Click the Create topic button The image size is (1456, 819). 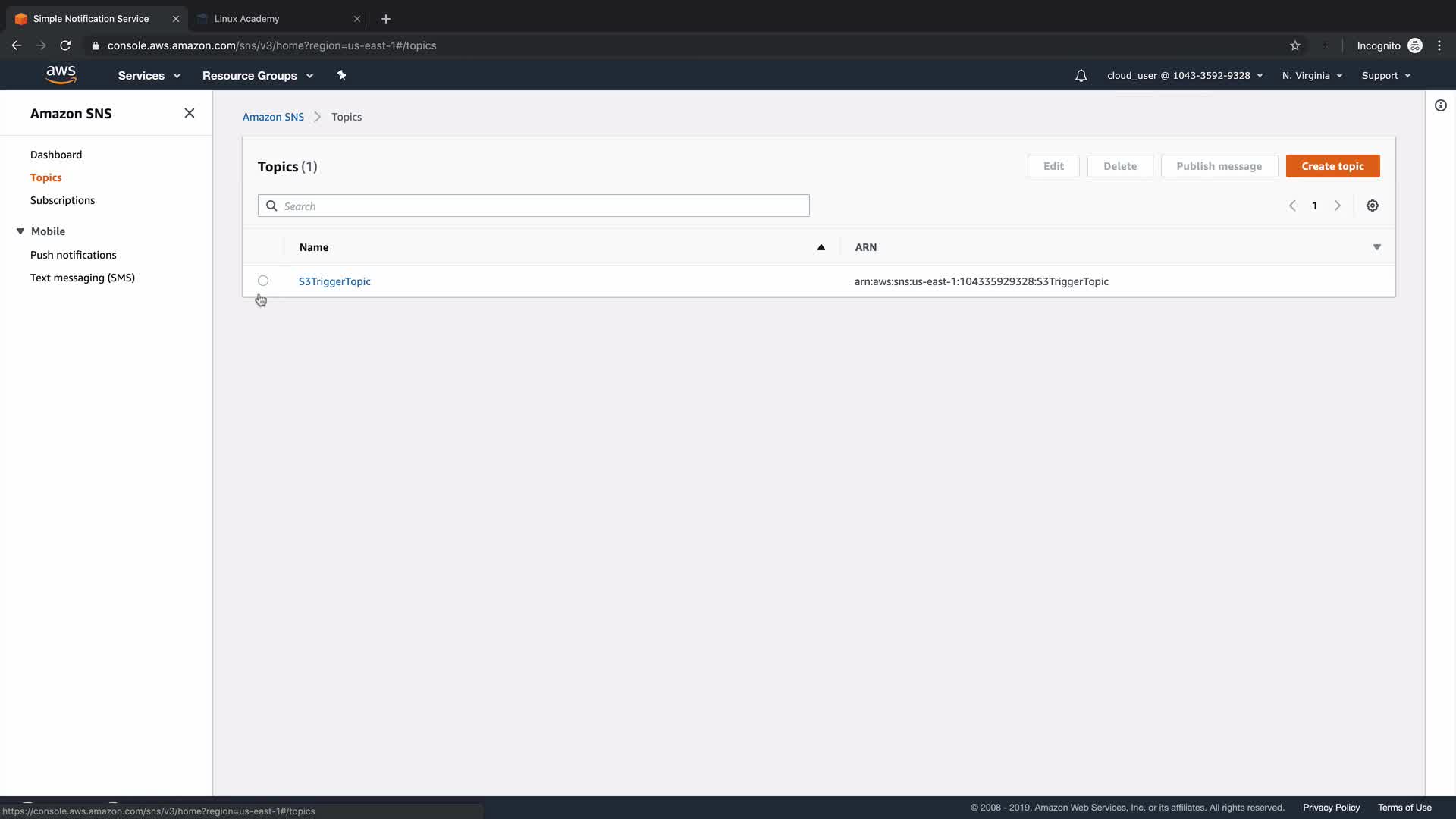tap(1332, 166)
